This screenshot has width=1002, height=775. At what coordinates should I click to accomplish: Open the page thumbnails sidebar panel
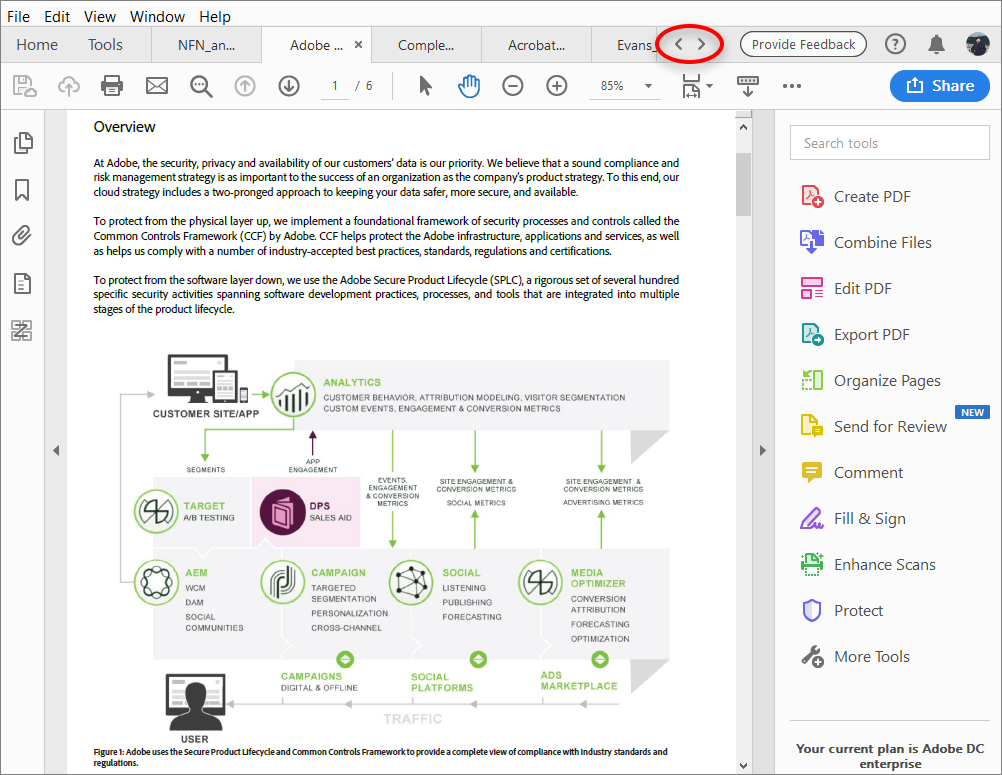point(22,142)
